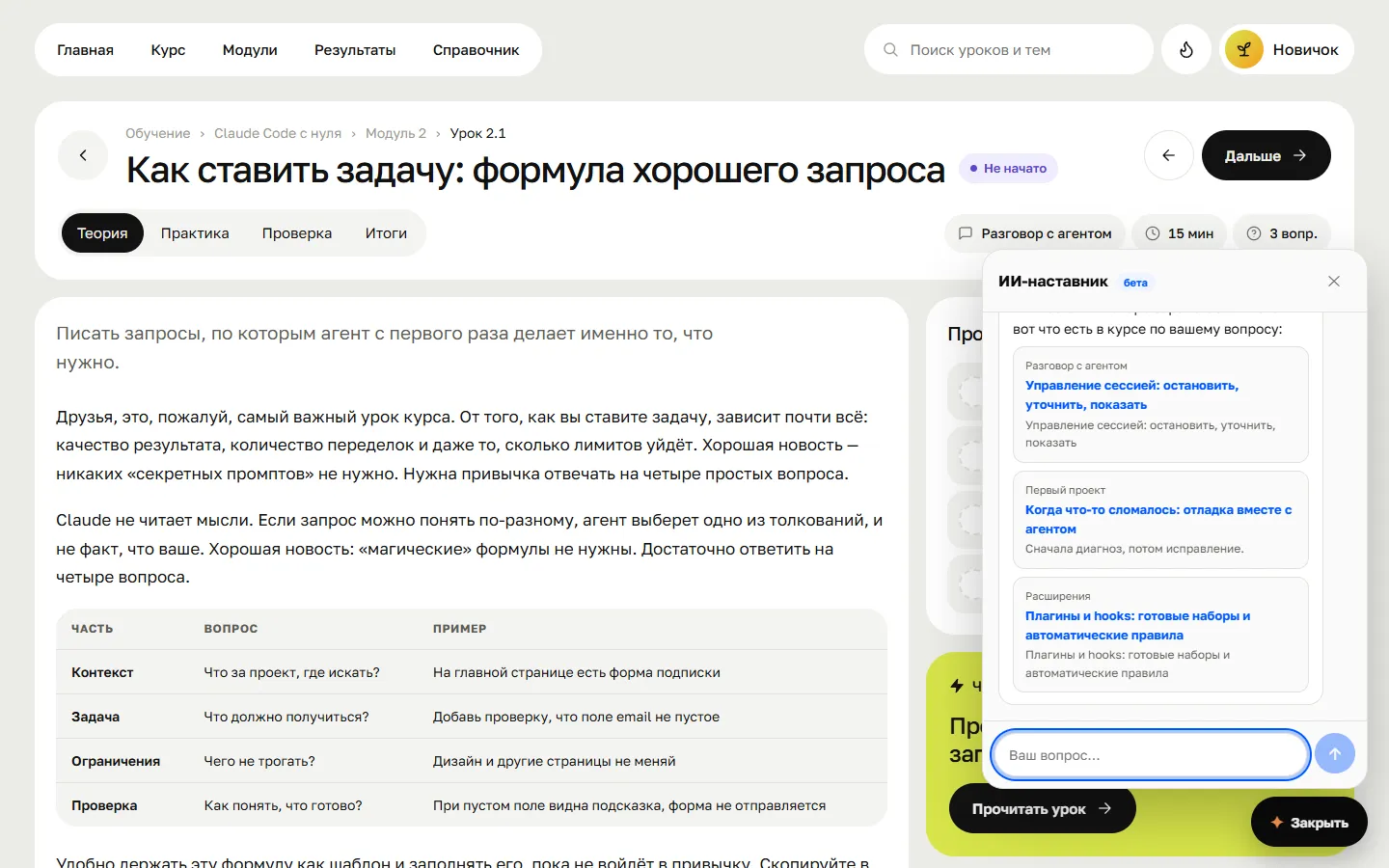Click the Закрыть sparkle button

click(1309, 823)
